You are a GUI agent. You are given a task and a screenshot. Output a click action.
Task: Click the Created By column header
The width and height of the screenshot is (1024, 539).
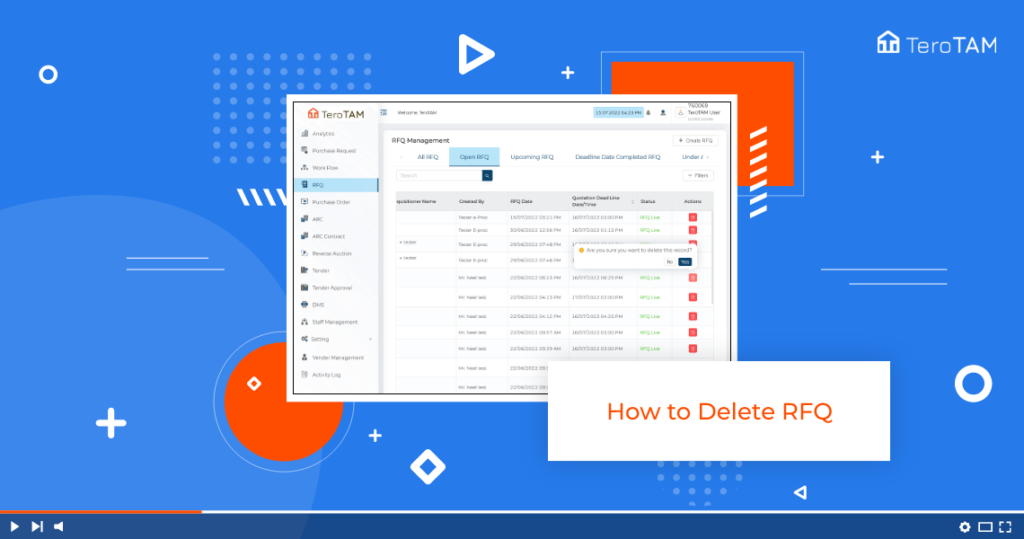point(472,201)
